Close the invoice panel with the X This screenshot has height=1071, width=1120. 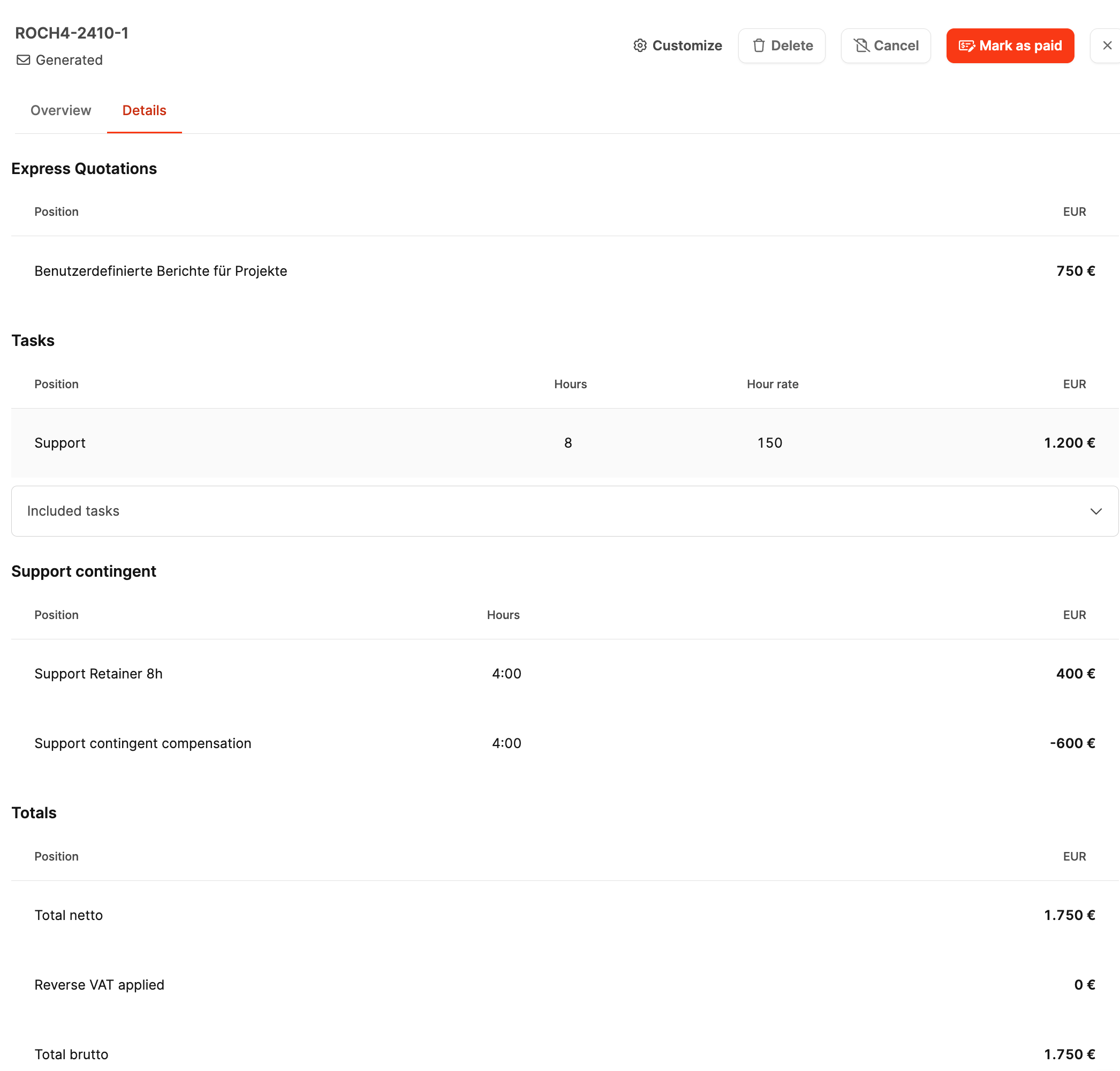tap(1106, 46)
